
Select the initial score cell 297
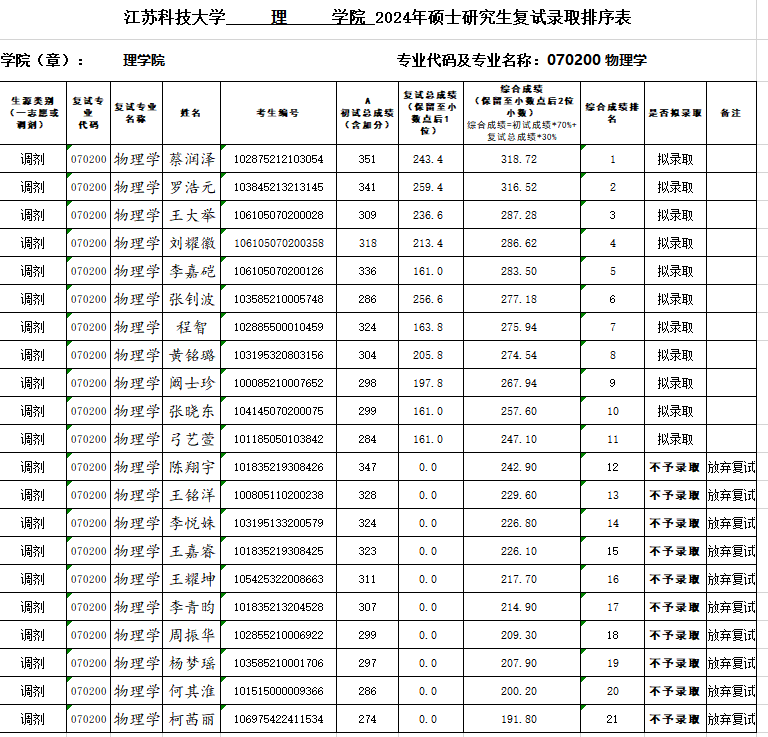pyautogui.click(x=367, y=663)
